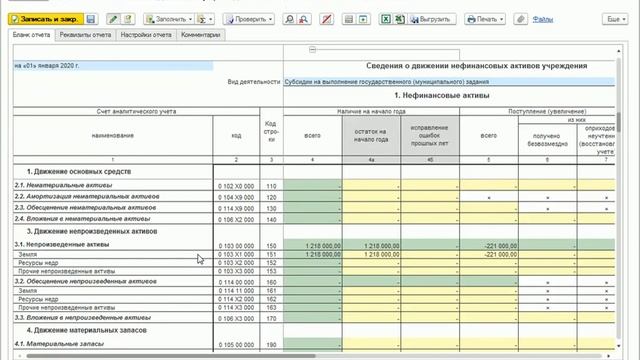Select the 4.1. Материальные запасы row
This screenshot has height=360, width=640.
[59, 344]
